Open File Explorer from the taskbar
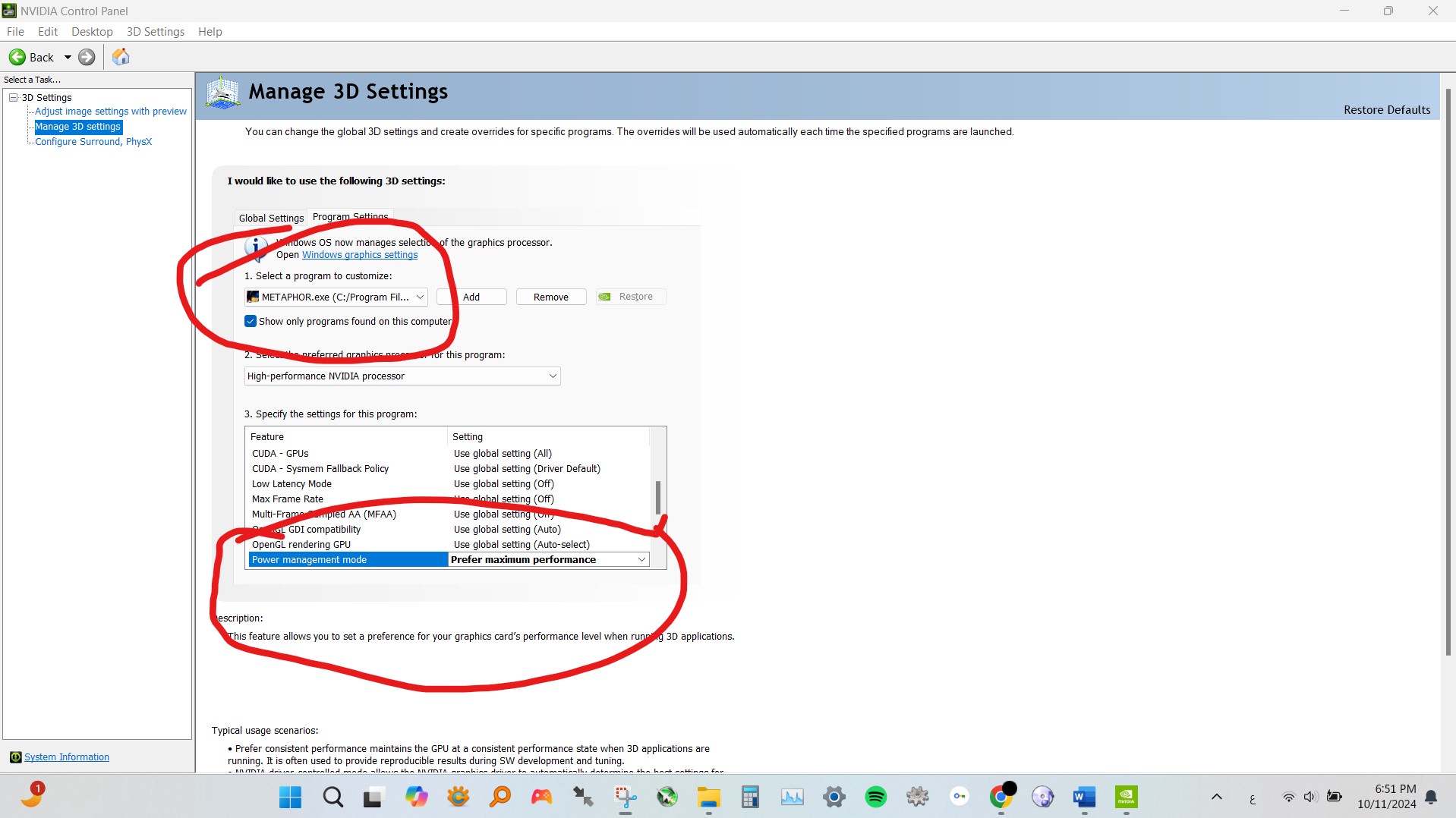 pos(708,798)
